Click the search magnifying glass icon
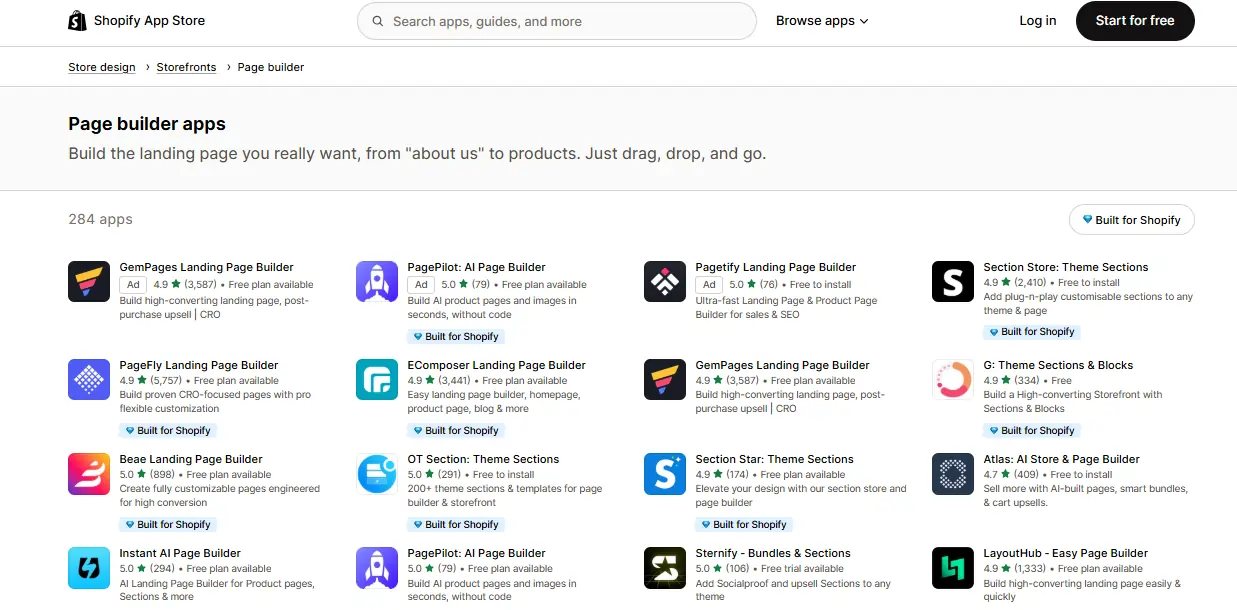 pos(377,20)
